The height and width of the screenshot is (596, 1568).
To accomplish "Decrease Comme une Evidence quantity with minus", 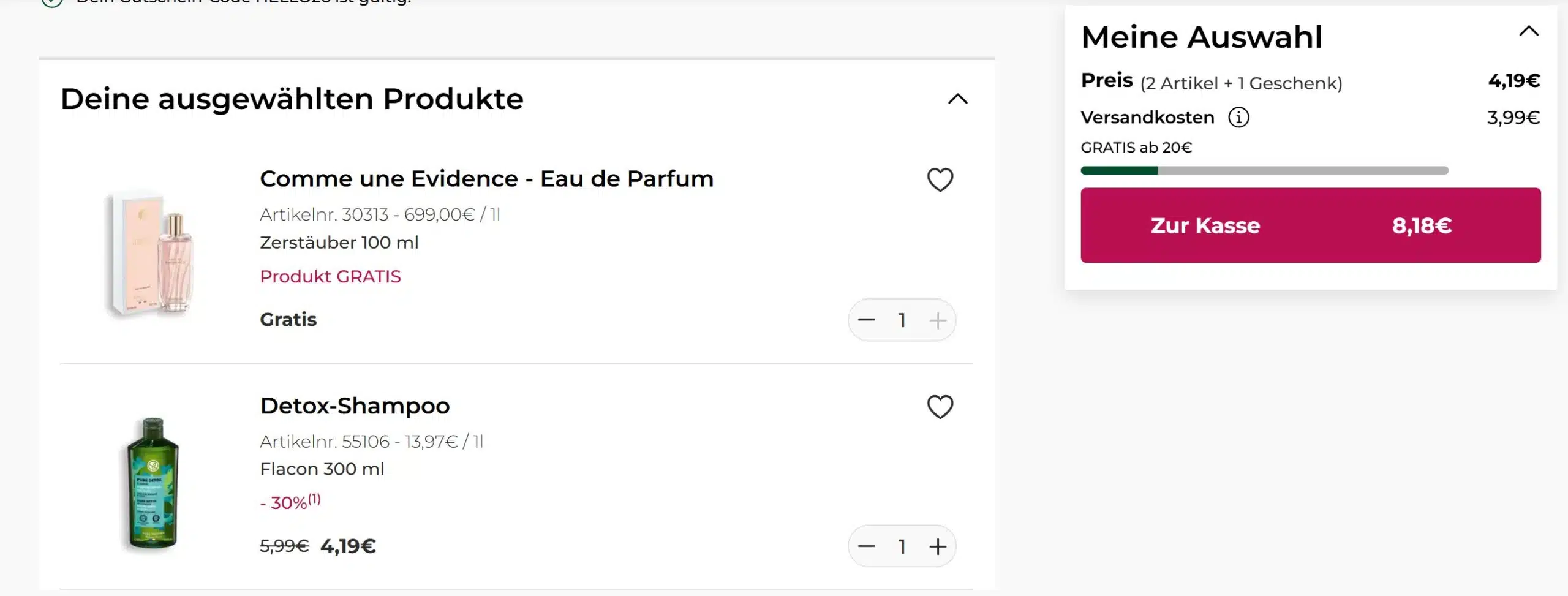I will (x=866, y=320).
